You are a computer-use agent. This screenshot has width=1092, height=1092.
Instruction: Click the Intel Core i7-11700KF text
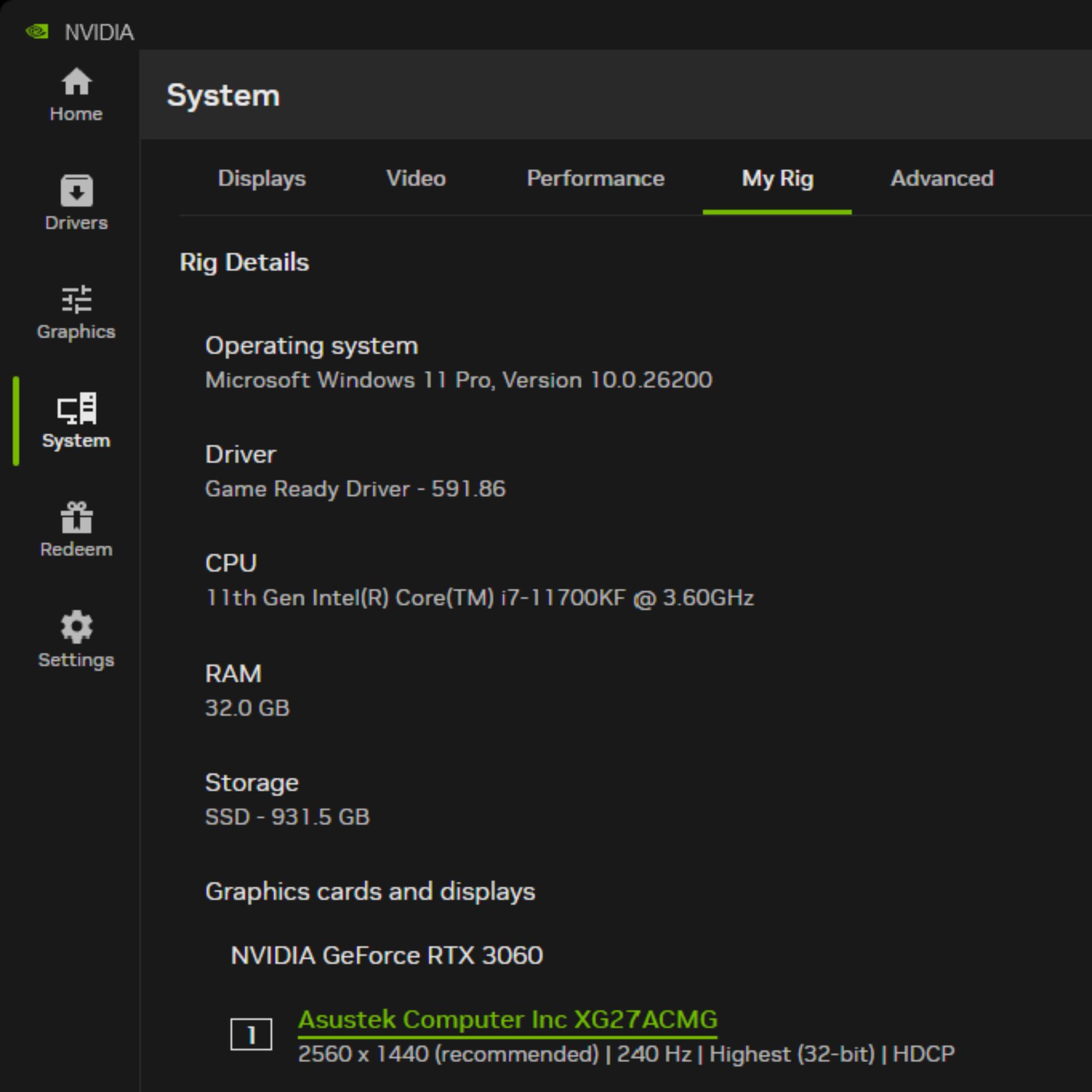pyautogui.click(x=479, y=597)
